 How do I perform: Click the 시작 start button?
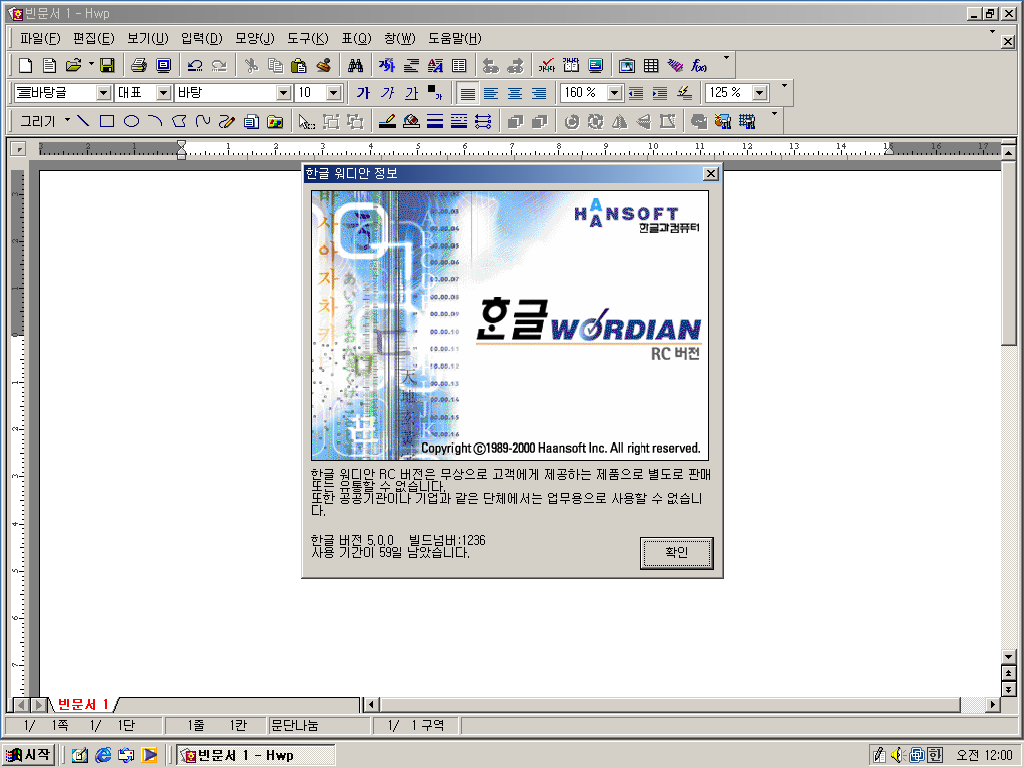tap(27, 755)
